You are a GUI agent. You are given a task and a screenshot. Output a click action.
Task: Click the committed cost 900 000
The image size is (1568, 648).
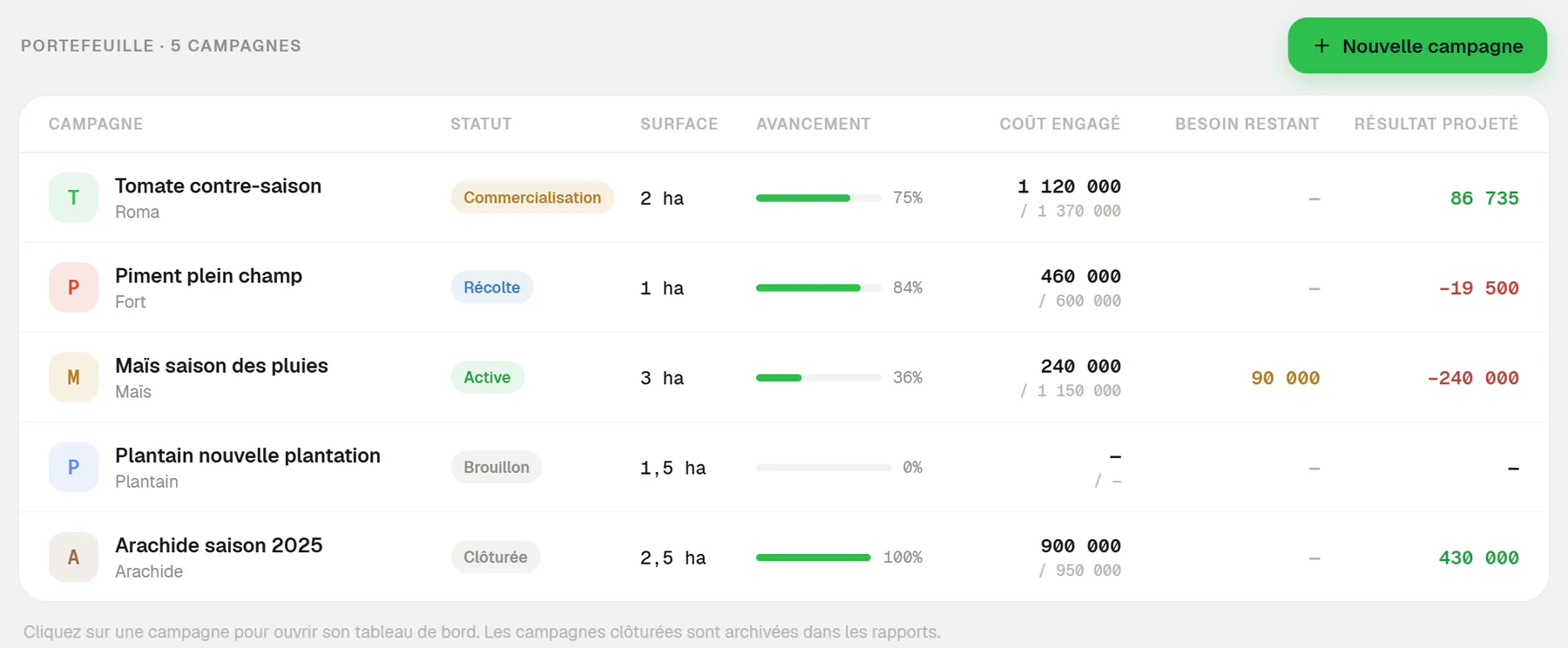(x=1081, y=545)
